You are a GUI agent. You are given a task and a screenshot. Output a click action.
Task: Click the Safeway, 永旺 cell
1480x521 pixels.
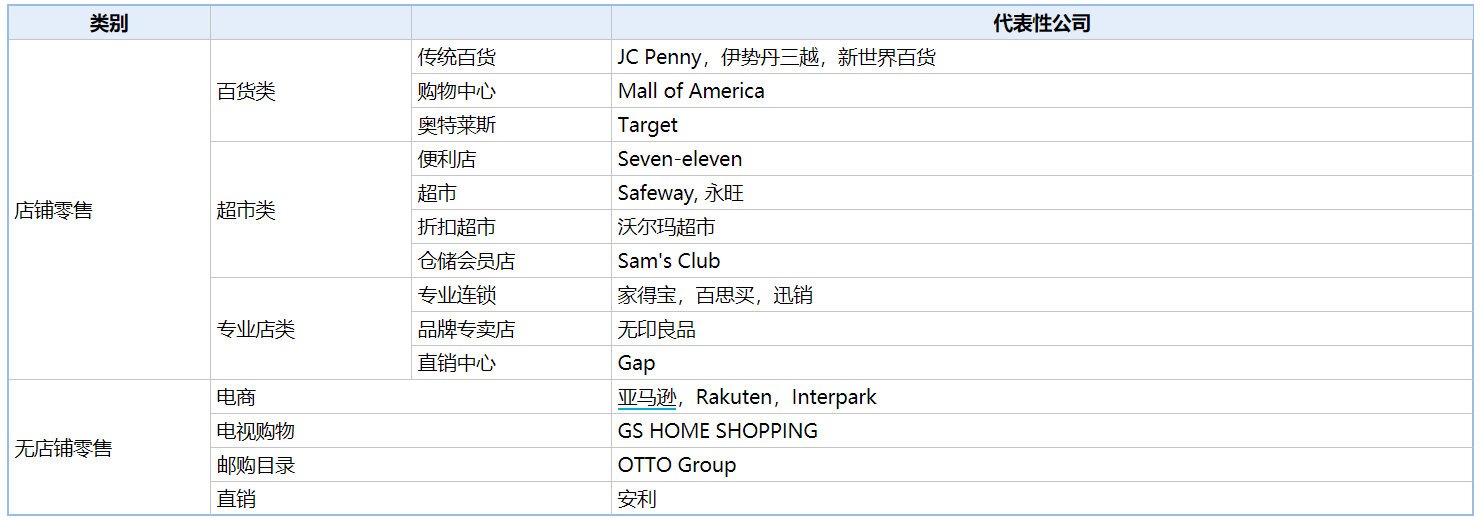point(1042,193)
